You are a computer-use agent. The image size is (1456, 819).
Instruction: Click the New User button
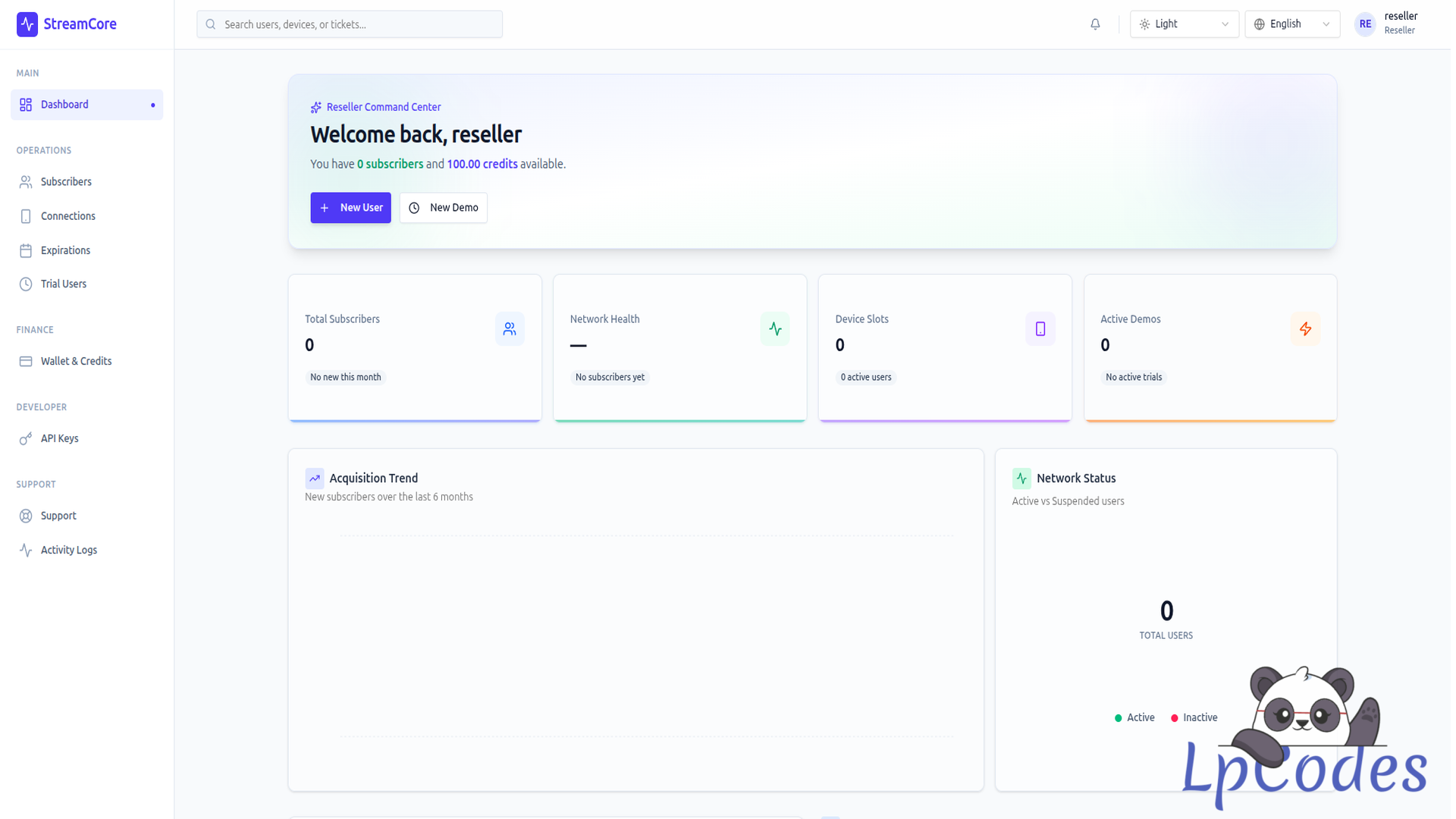[x=350, y=208]
